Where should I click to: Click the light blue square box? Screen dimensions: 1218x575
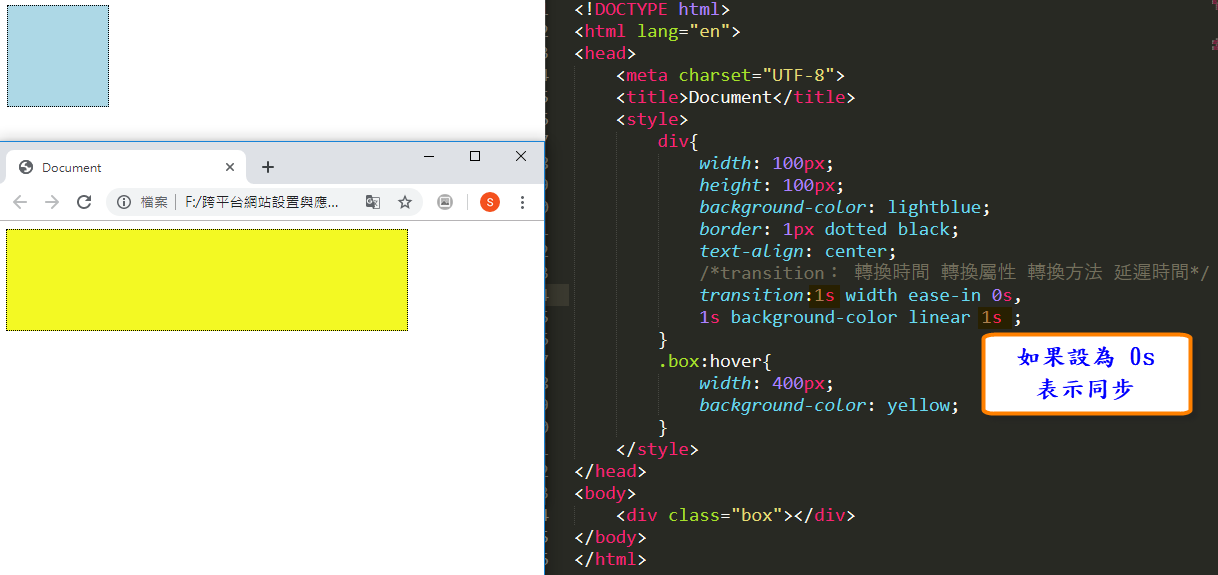pos(58,56)
